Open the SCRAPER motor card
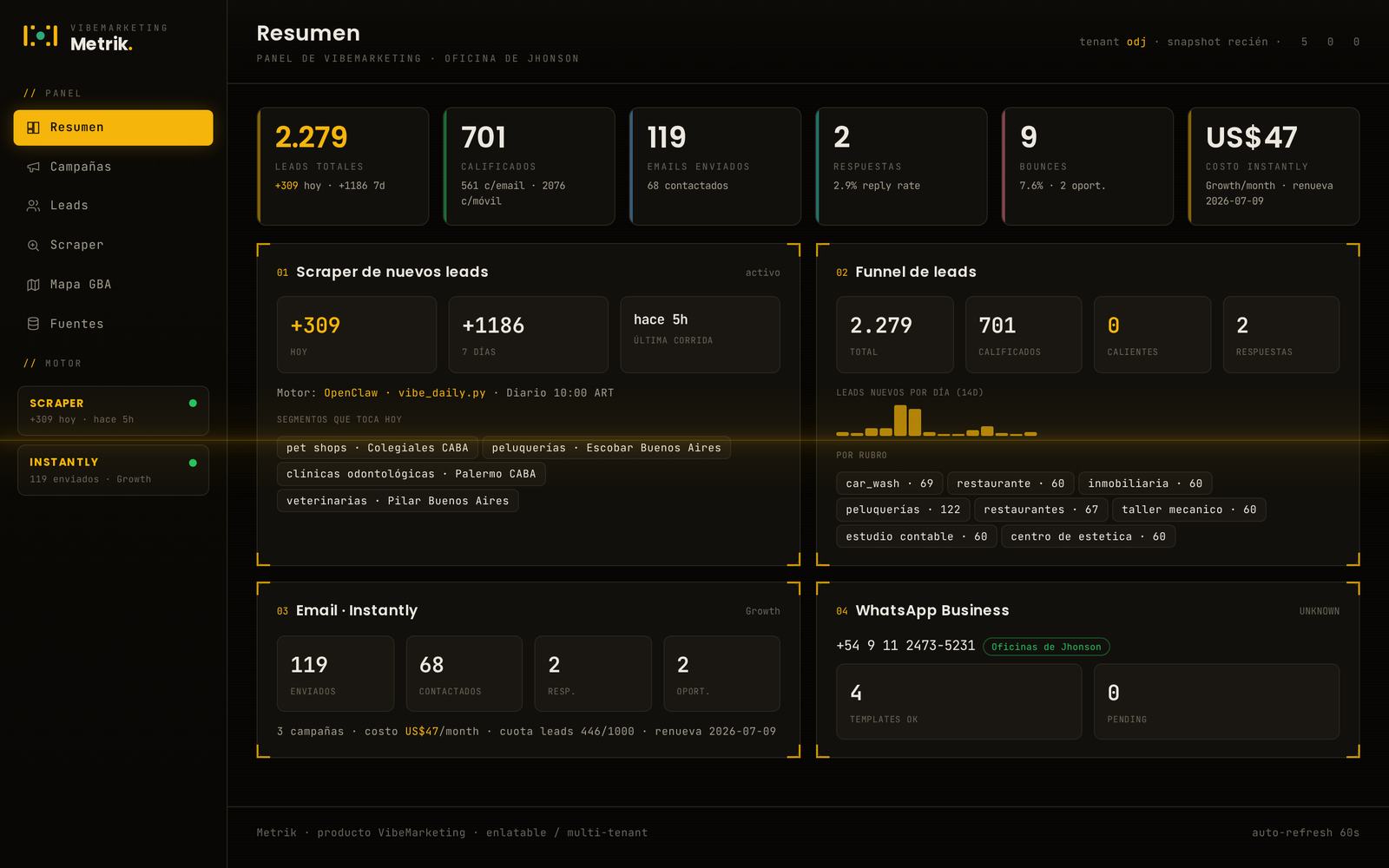1389x868 pixels. click(x=113, y=411)
